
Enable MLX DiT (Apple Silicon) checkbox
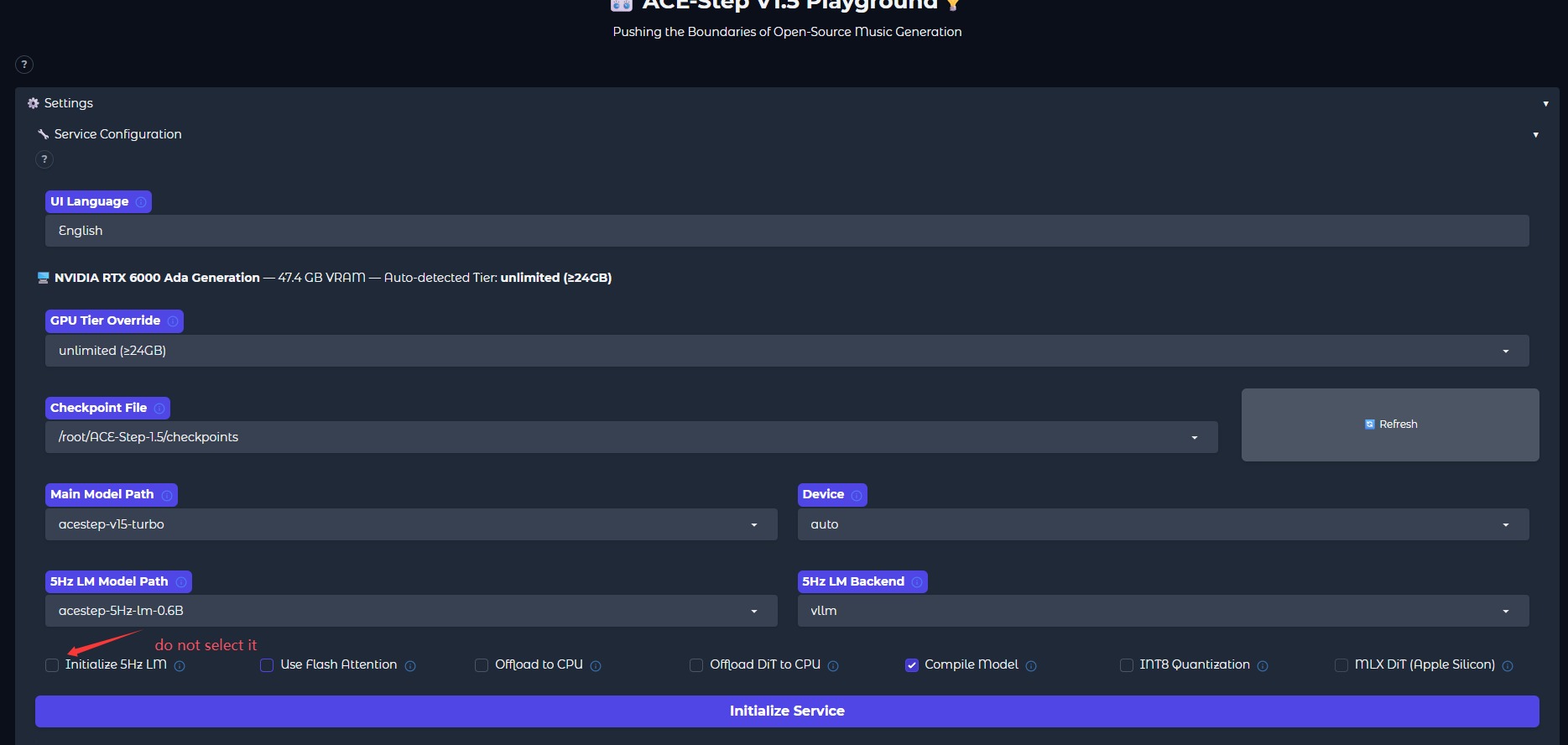[1341, 665]
